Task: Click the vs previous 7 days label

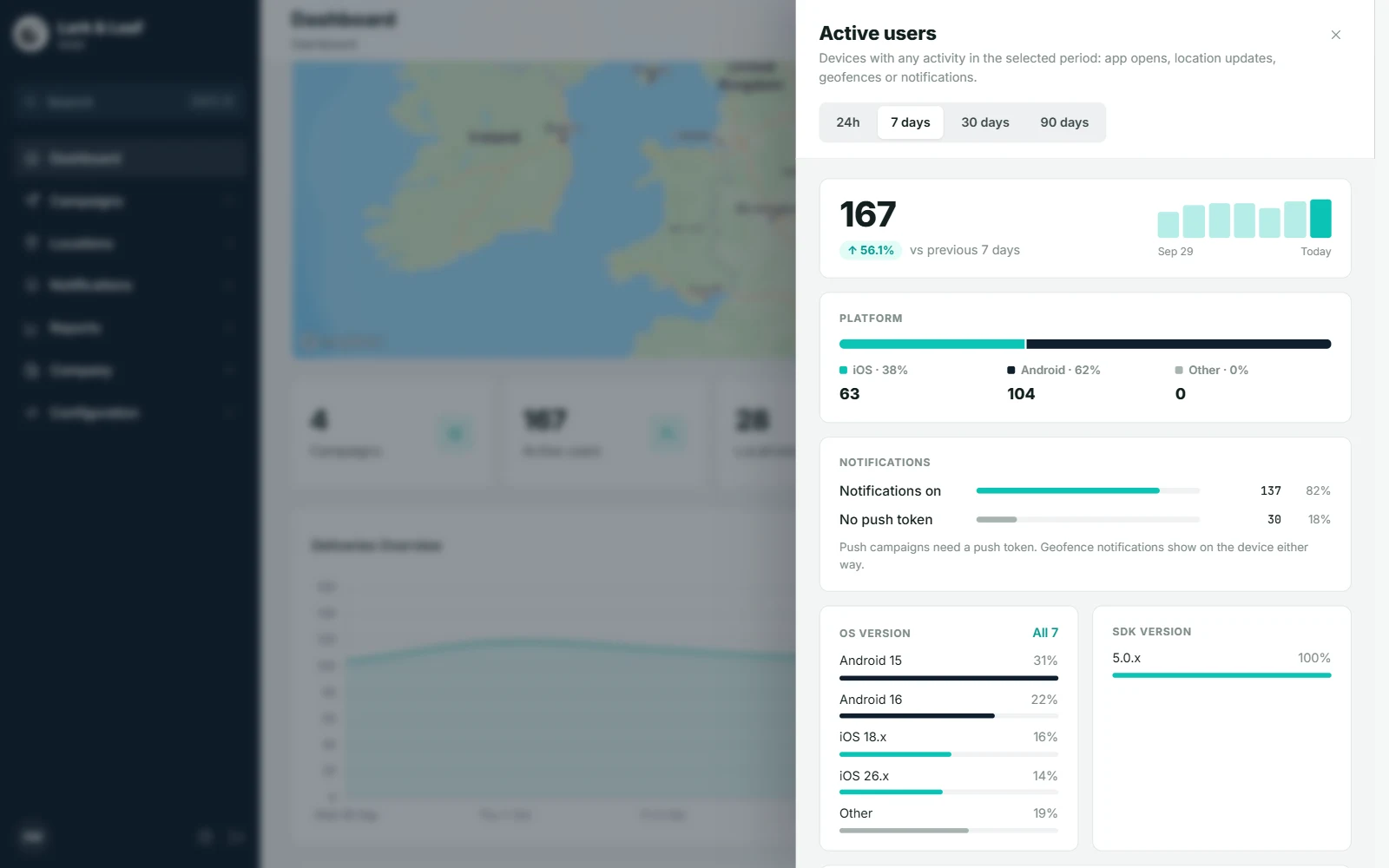Action: pyautogui.click(x=964, y=250)
